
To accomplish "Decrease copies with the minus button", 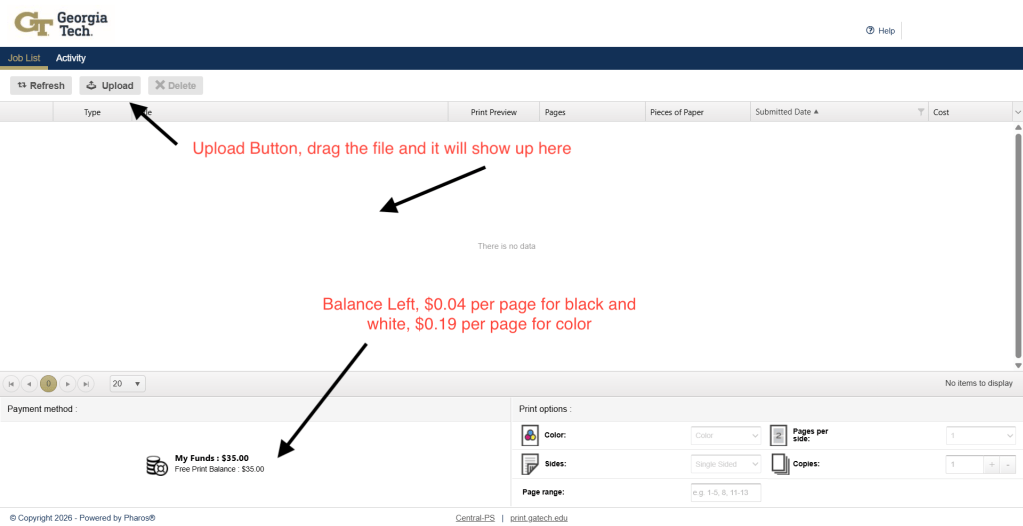I will coord(1008,464).
